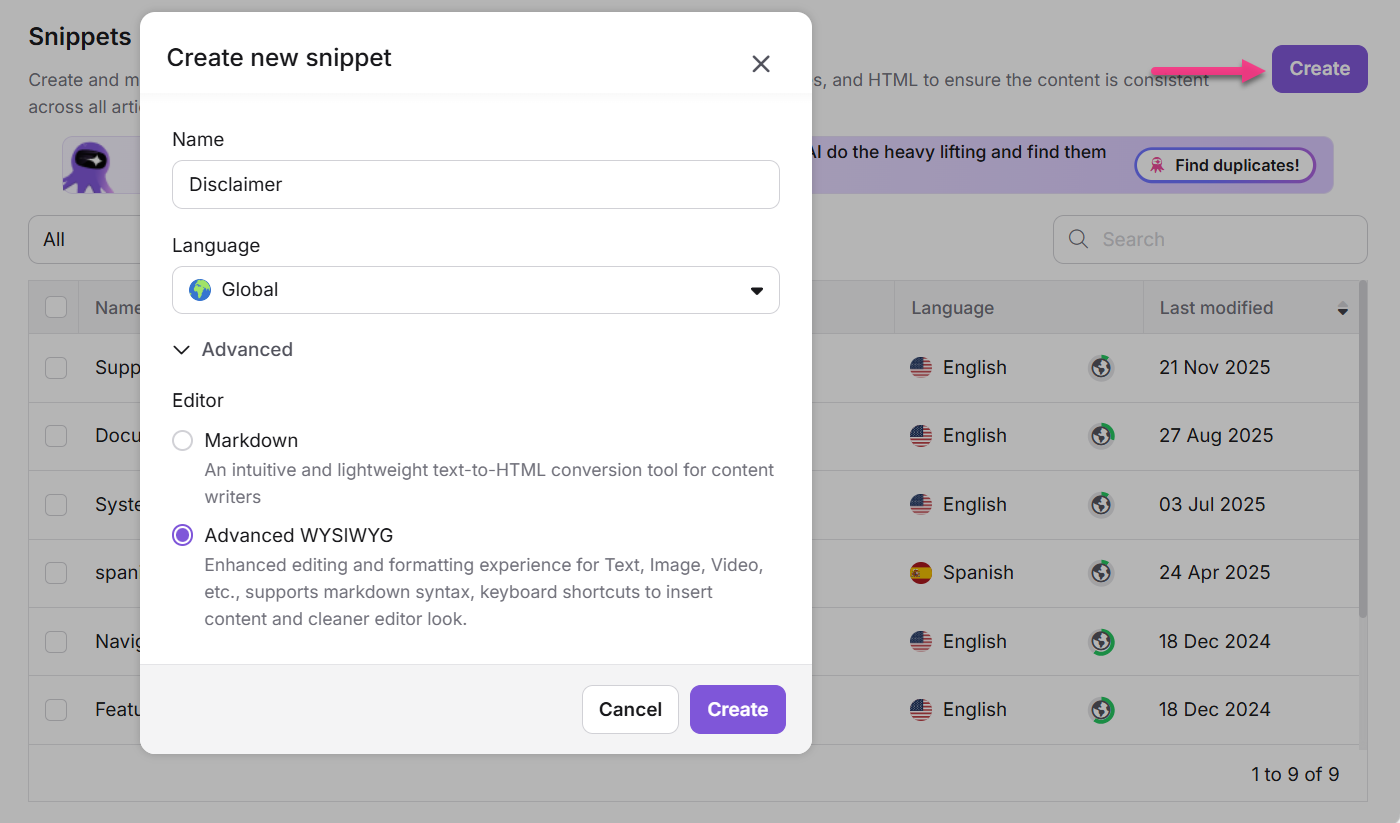Click the globe icon beside Global language
1400x823 pixels.
coord(198,289)
